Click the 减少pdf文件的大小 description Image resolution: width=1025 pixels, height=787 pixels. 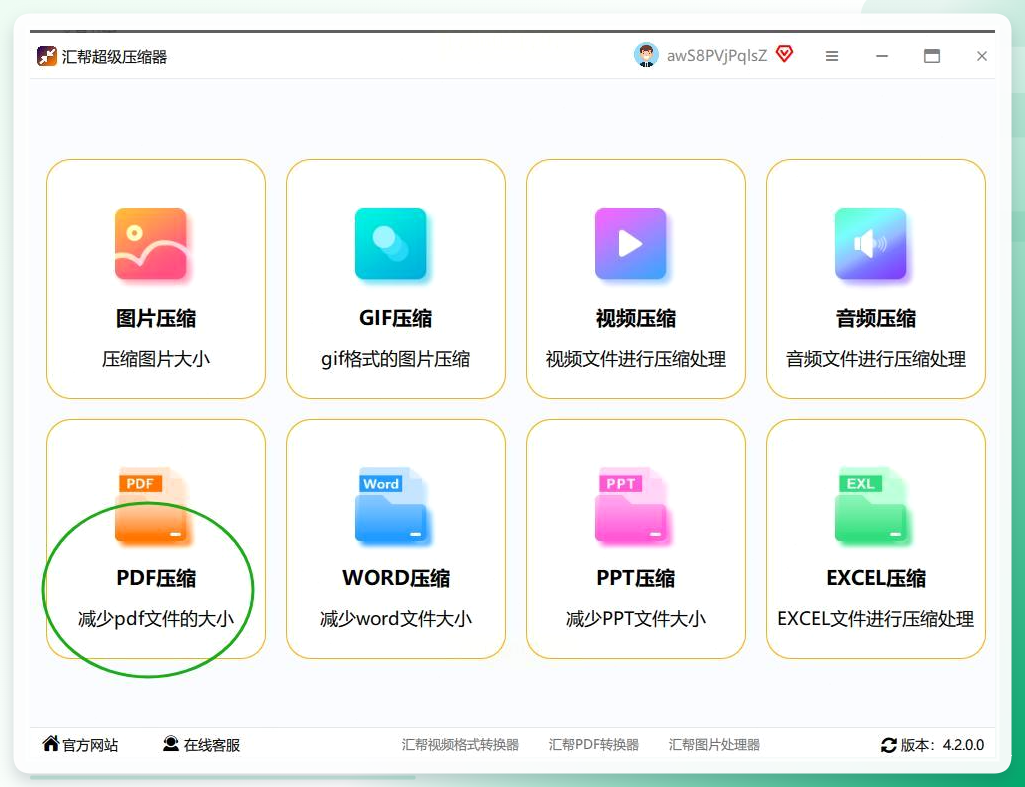[156, 618]
